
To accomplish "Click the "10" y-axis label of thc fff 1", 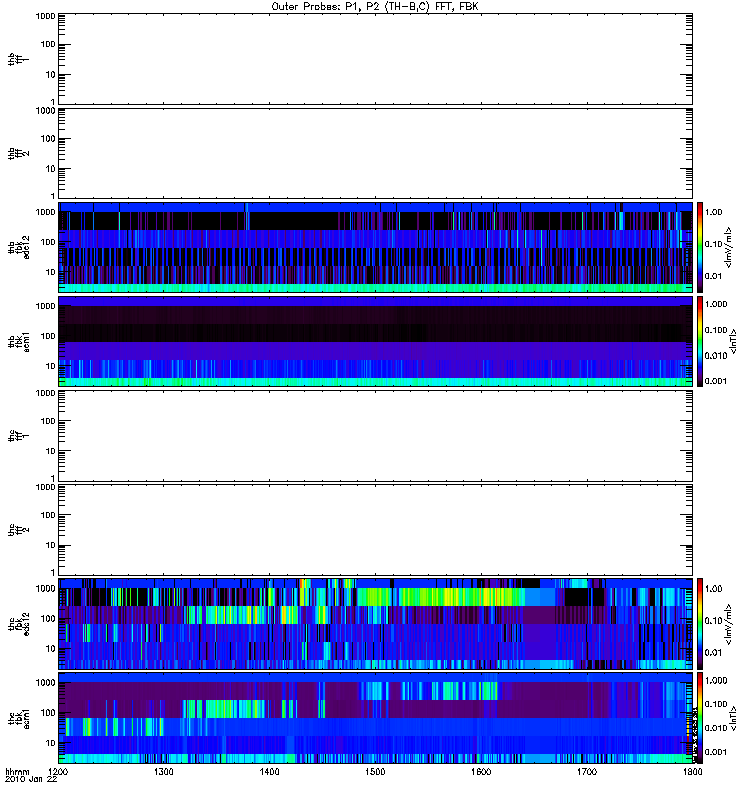I will coord(51,451).
